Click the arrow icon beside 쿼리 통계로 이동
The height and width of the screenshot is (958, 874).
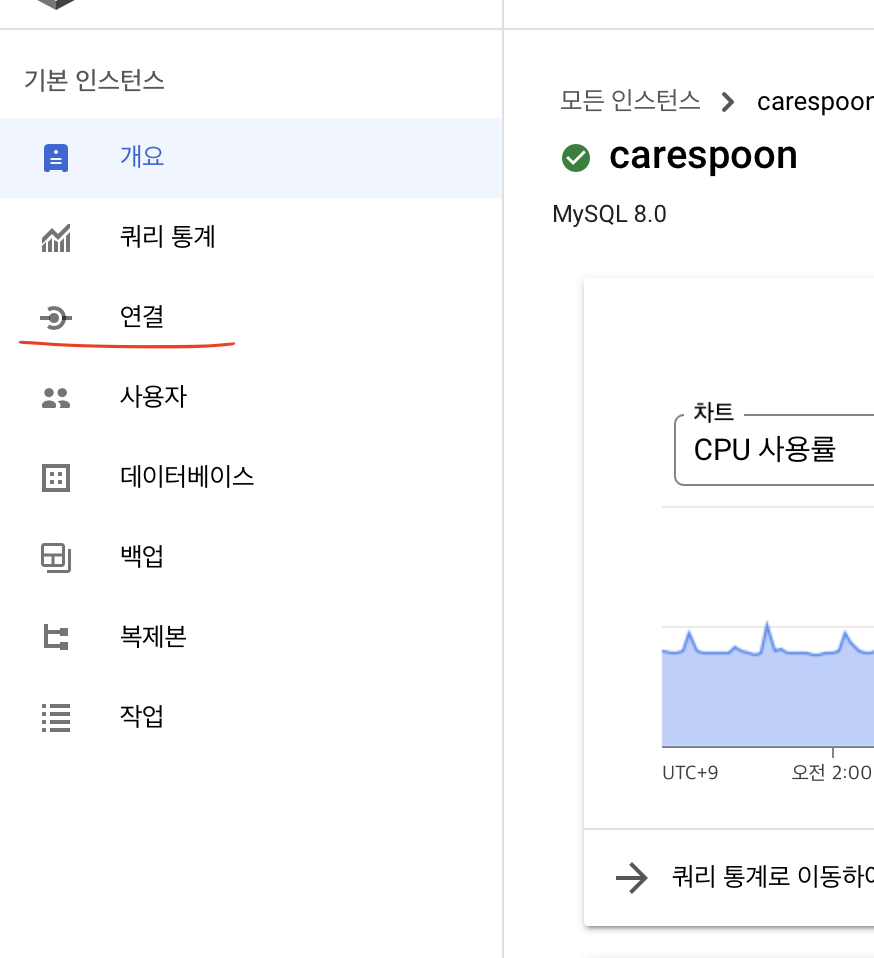point(632,878)
